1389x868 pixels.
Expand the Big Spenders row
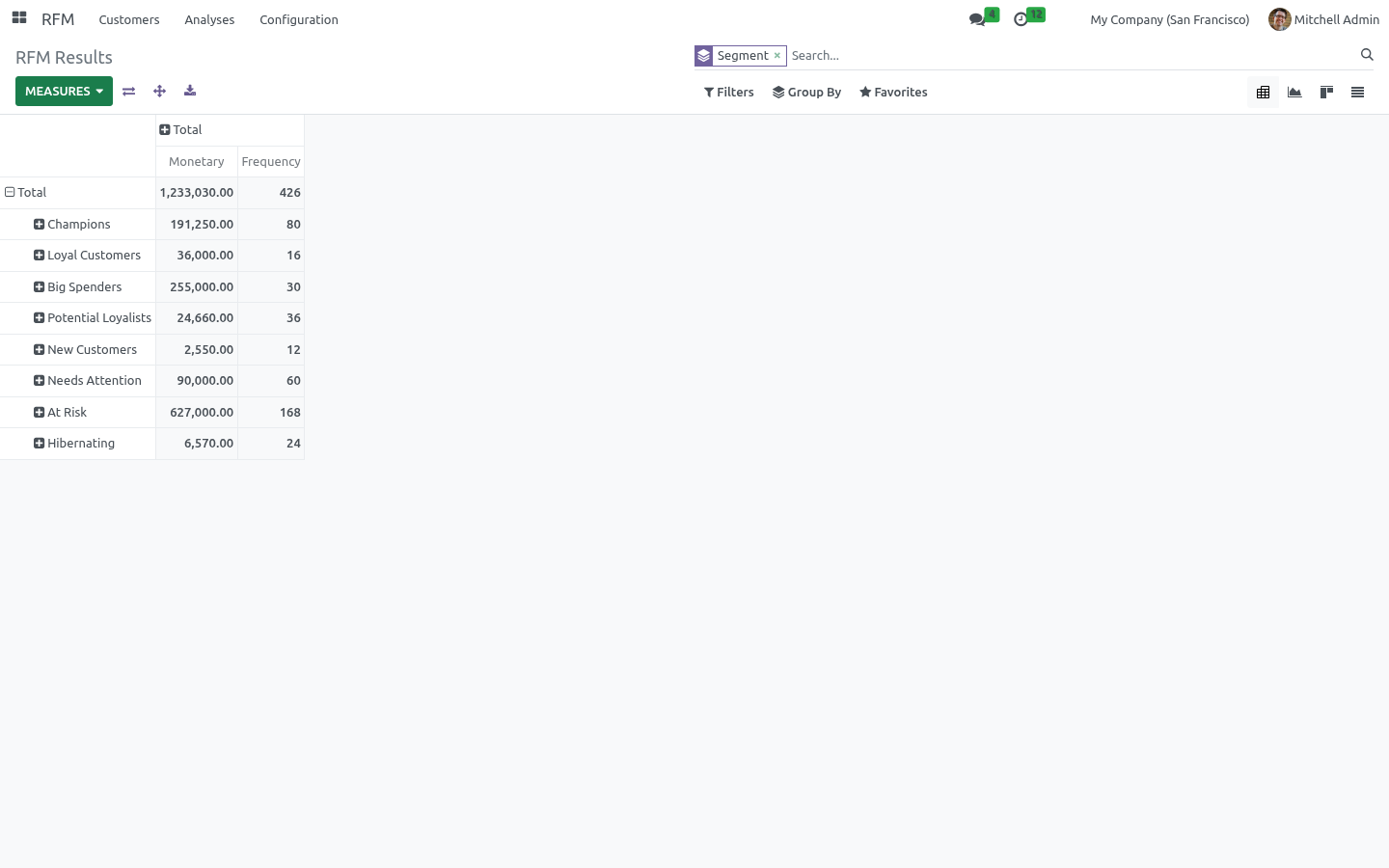[x=77, y=287]
